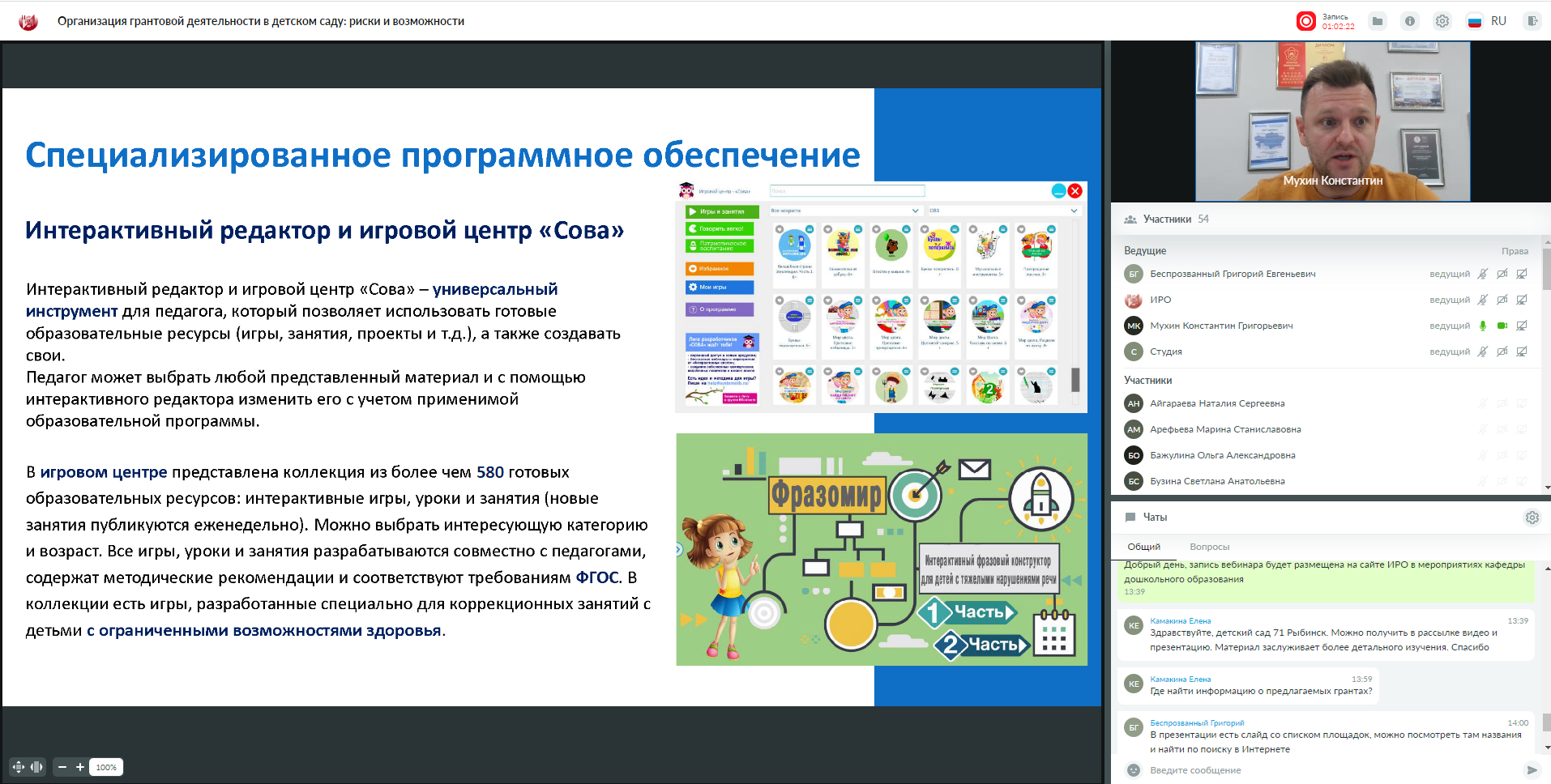This screenshot has width=1551, height=784.
Task: Click the red recording indicator icon
Action: [1305, 21]
